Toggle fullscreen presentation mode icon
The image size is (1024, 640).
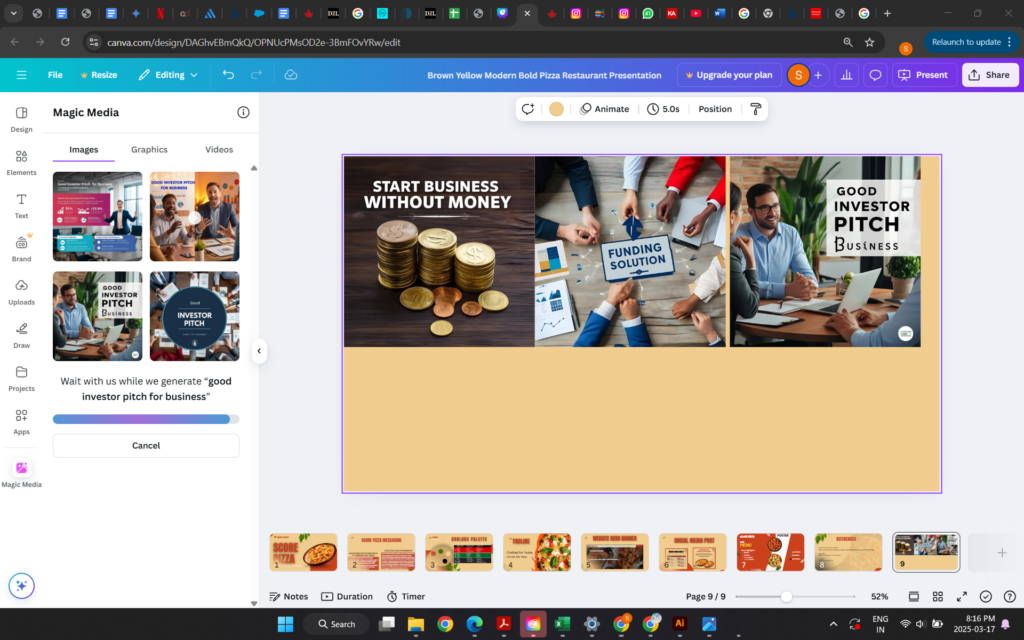pos(962,597)
